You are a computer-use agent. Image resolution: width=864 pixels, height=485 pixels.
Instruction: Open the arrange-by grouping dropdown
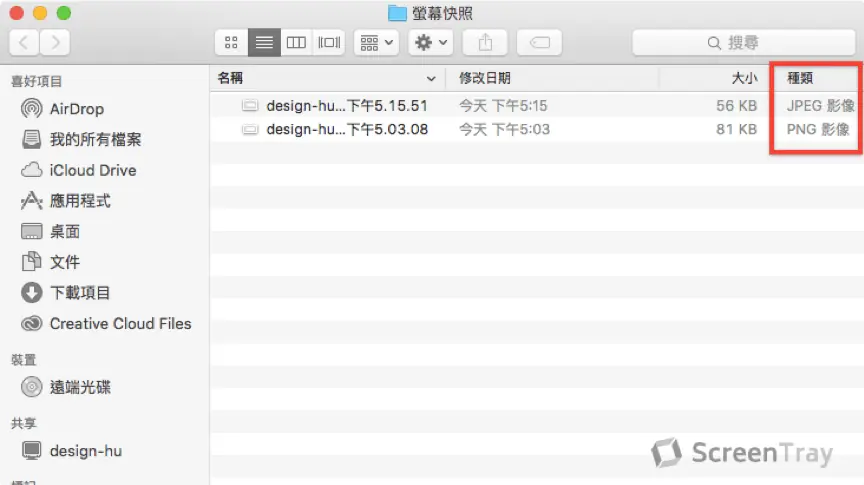coord(376,42)
